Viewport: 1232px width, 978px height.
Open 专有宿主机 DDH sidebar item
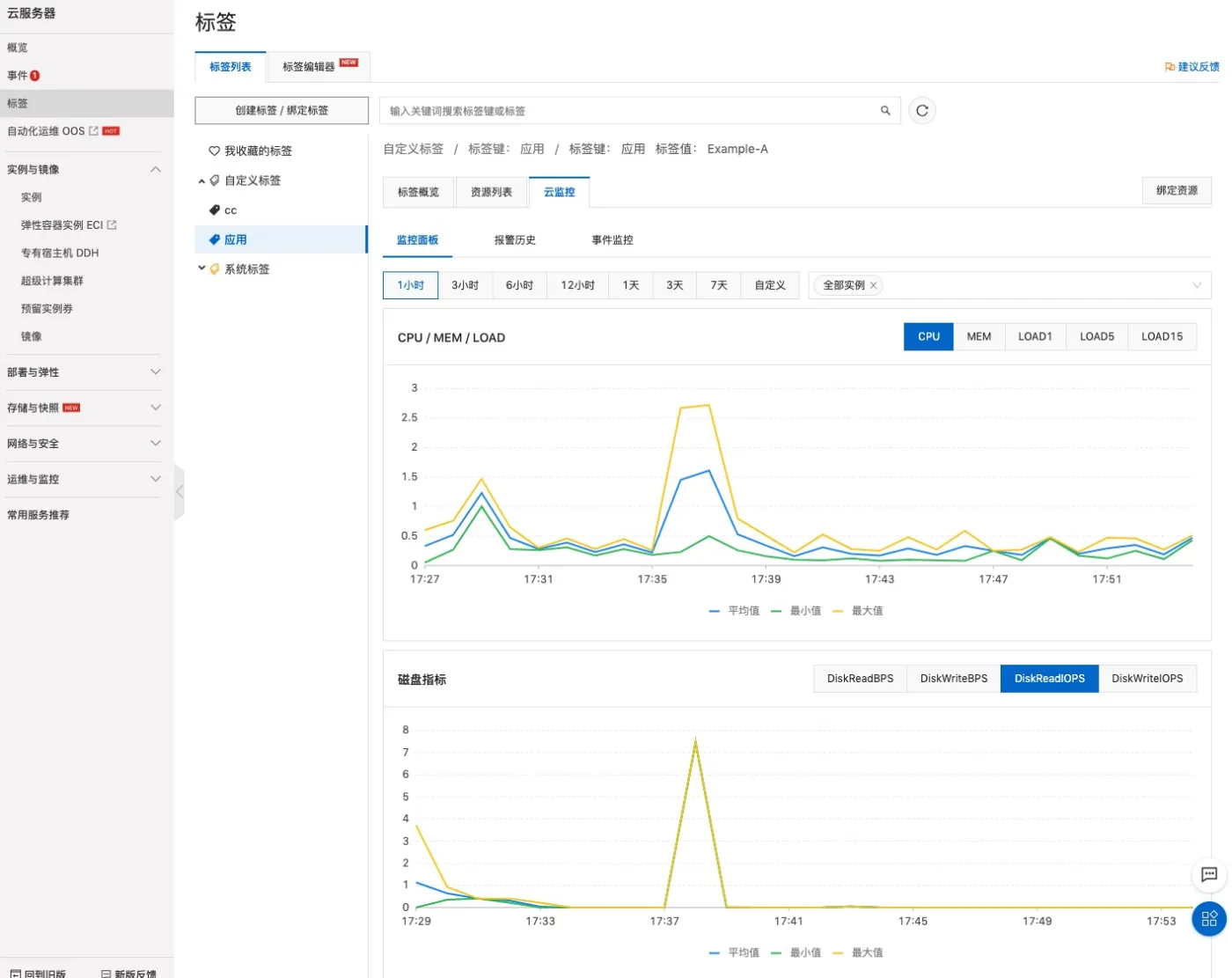pyautogui.click(x=60, y=253)
